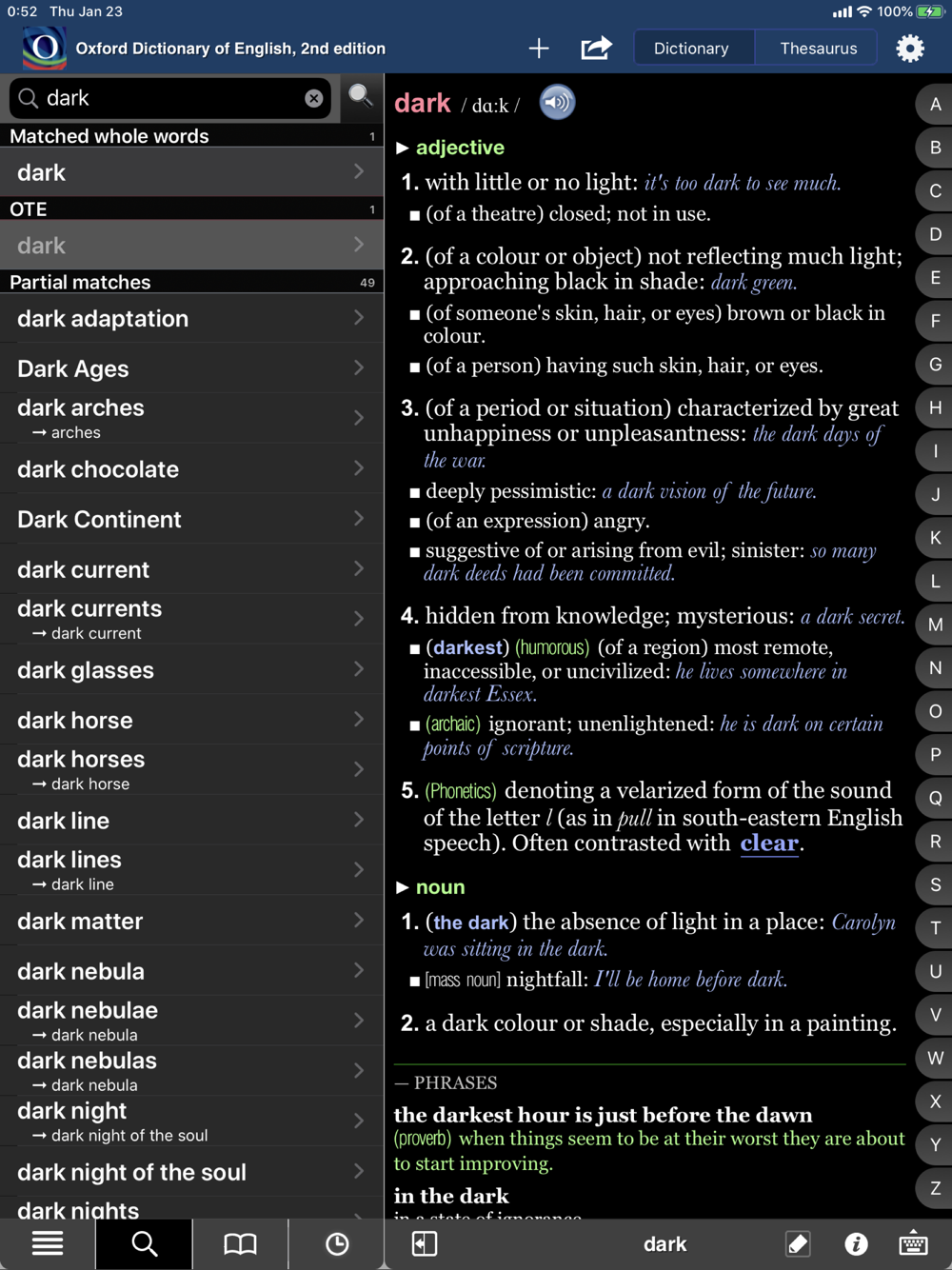Jump to letter S in index

click(936, 884)
